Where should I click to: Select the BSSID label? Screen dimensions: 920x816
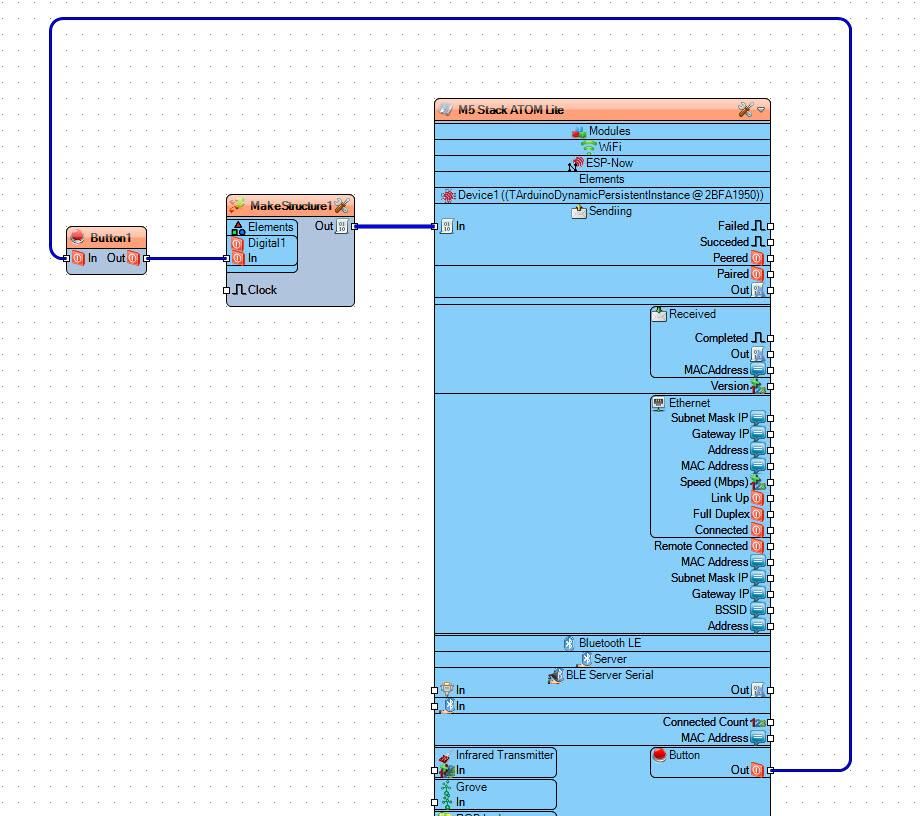[x=731, y=610]
